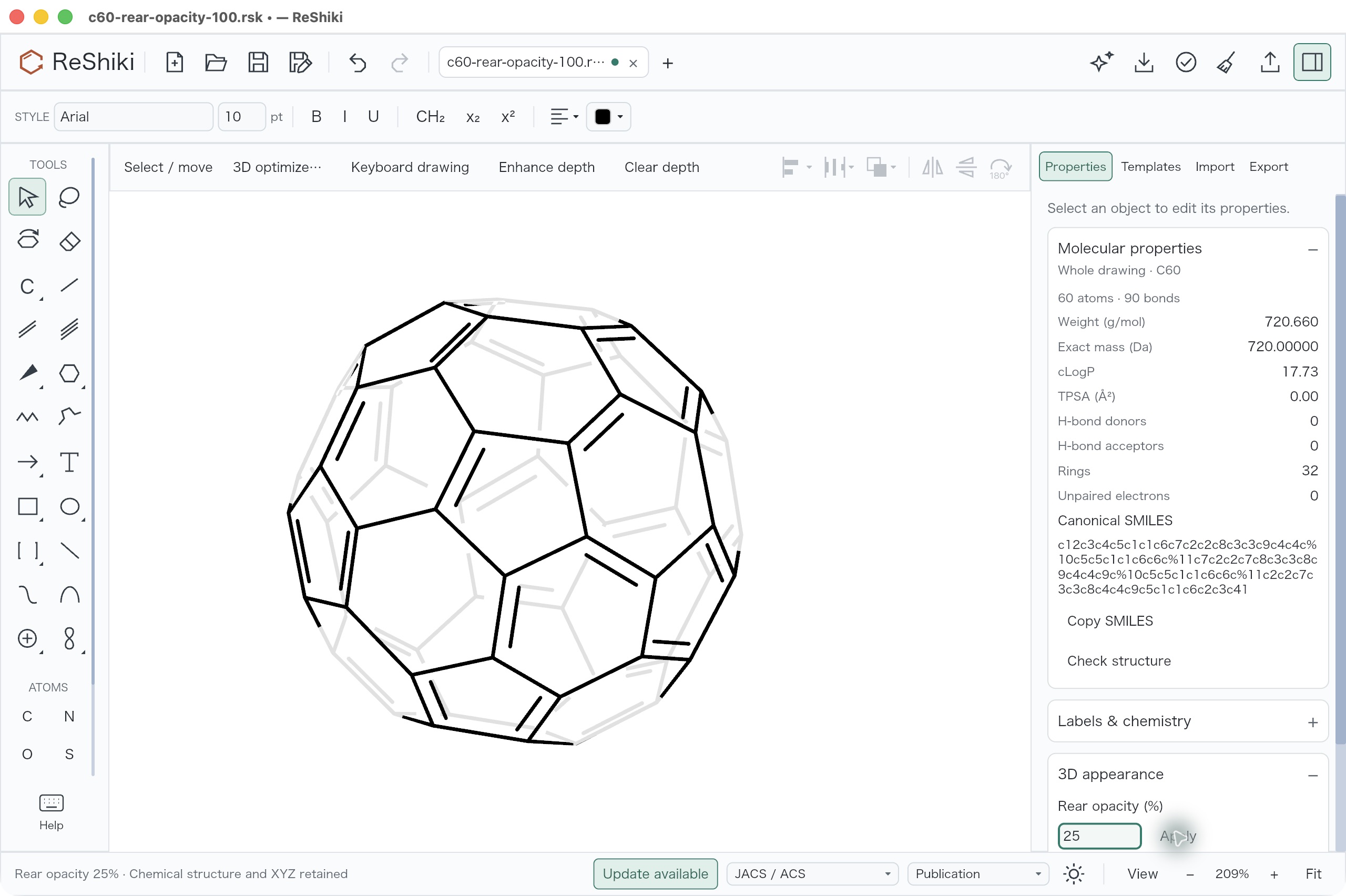The height and width of the screenshot is (896, 1346).
Task: Expand the Labels & chemistry section
Action: point(1313,722)
